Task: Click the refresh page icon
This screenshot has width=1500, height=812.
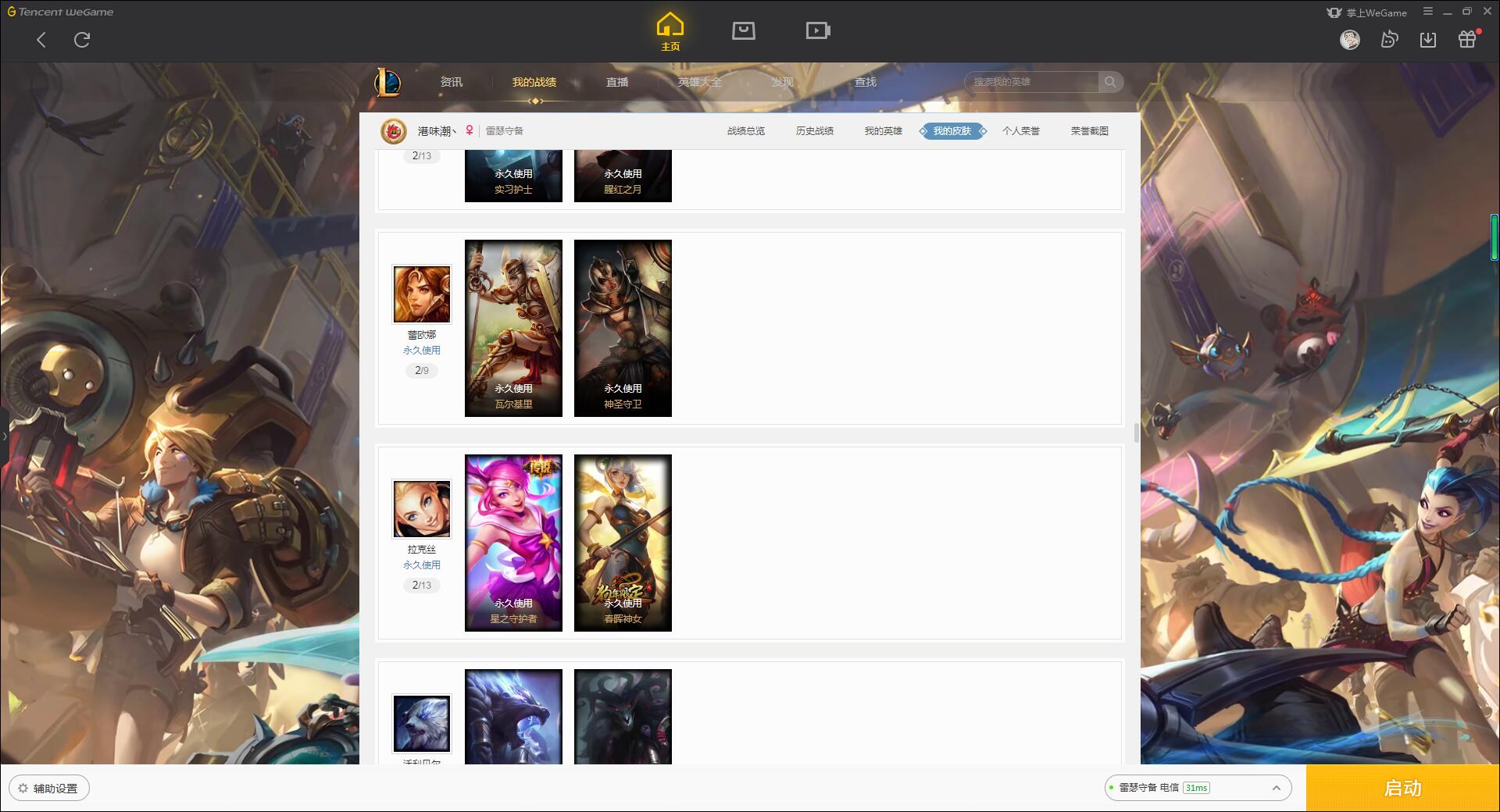Action: (82, 40)
